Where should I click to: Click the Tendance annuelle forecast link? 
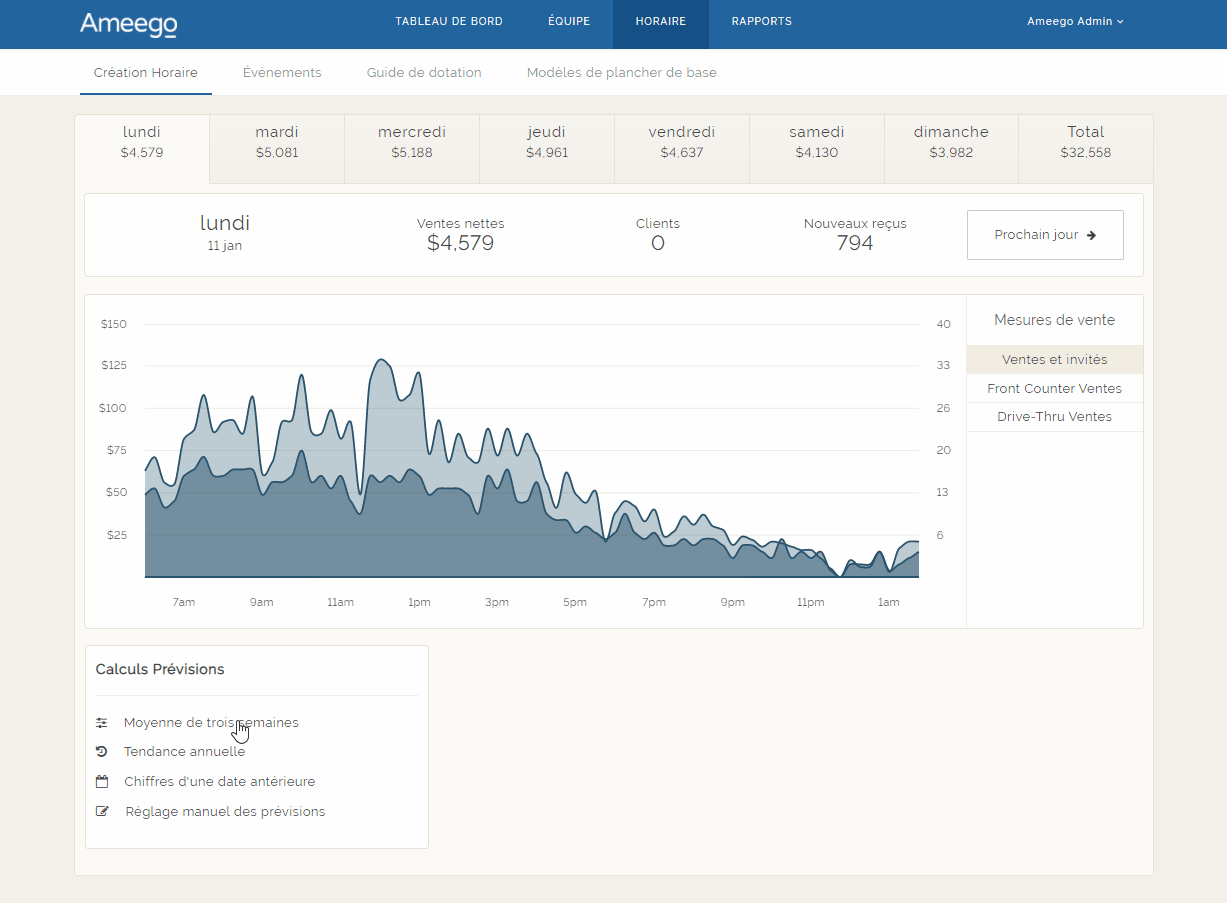point(184,752)
